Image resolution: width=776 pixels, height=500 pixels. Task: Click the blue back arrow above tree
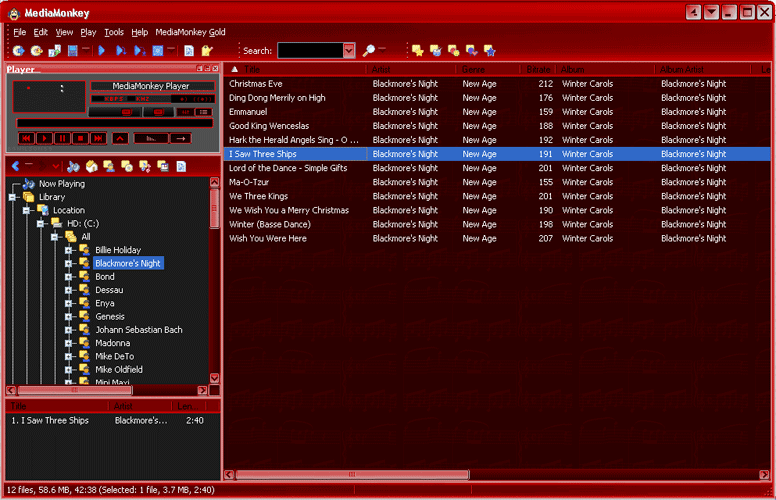point(16,166)
